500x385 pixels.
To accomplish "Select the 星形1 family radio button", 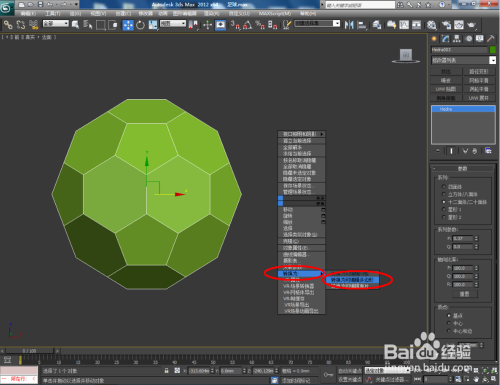I will pos(443,209).
